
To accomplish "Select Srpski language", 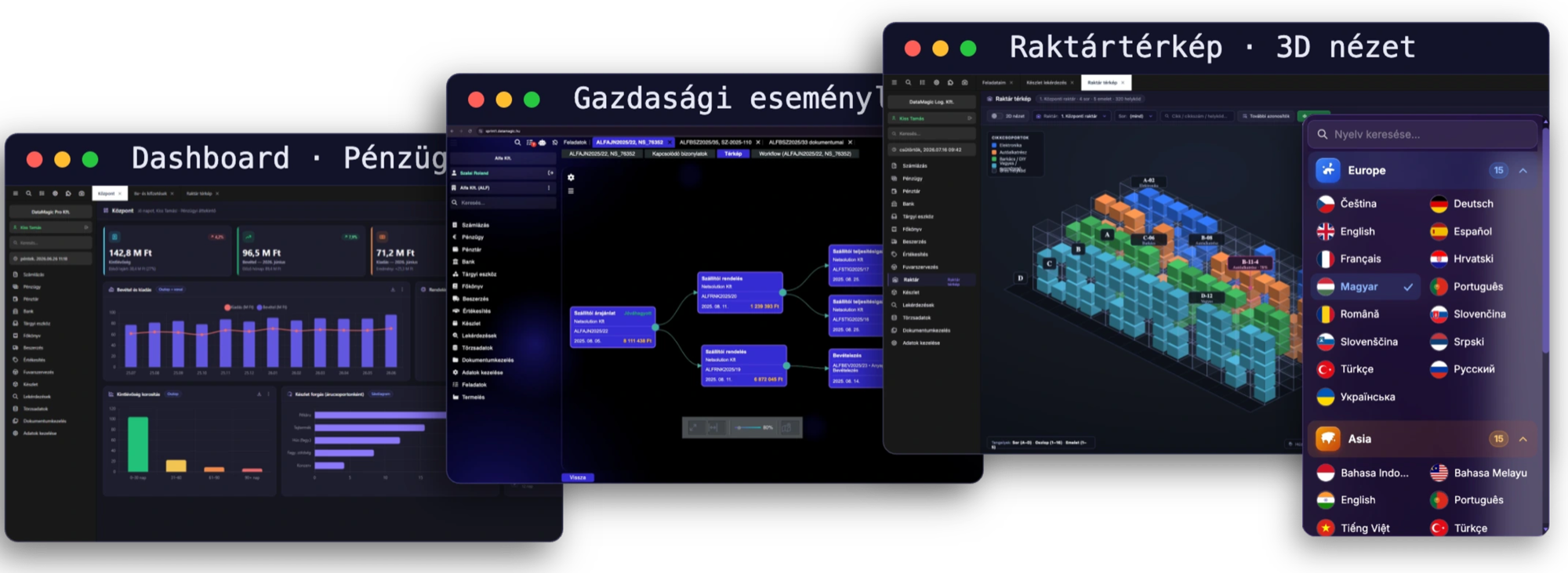I will point(1468,342).
